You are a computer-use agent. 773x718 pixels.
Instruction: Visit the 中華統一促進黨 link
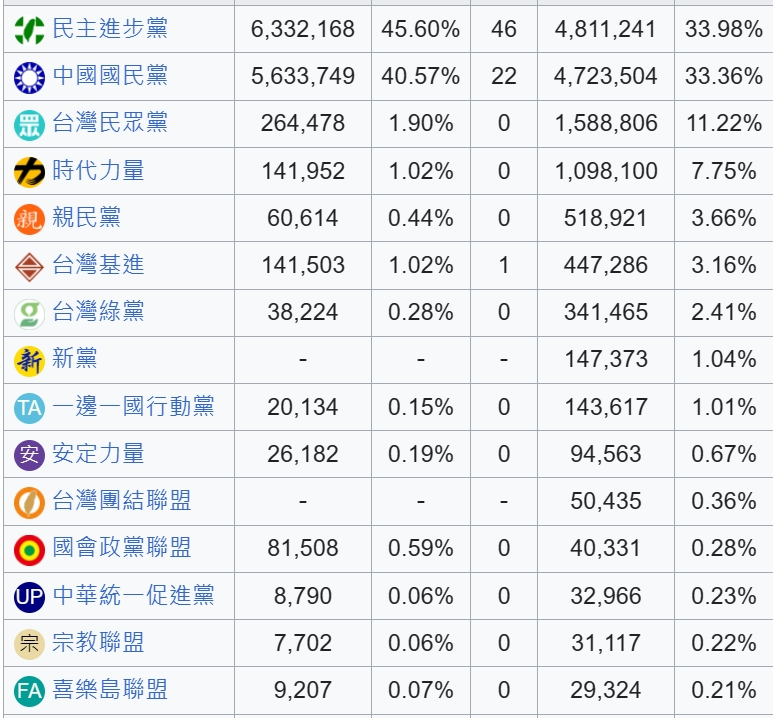pyautogui.click(x=133, y=595)
